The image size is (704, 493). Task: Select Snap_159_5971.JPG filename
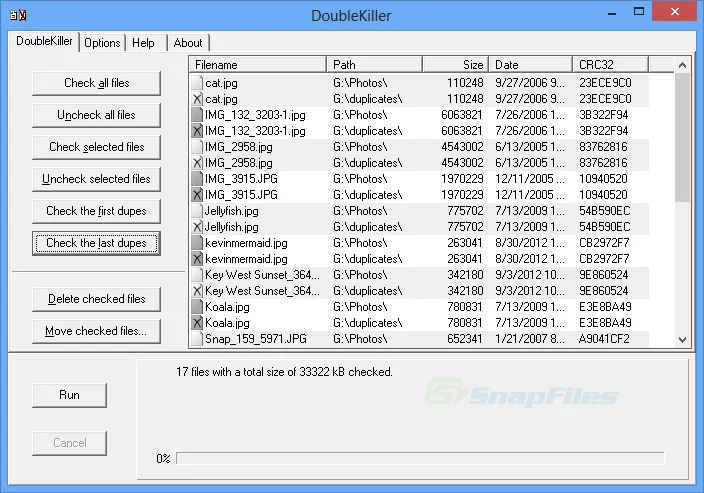coord(256,339)
